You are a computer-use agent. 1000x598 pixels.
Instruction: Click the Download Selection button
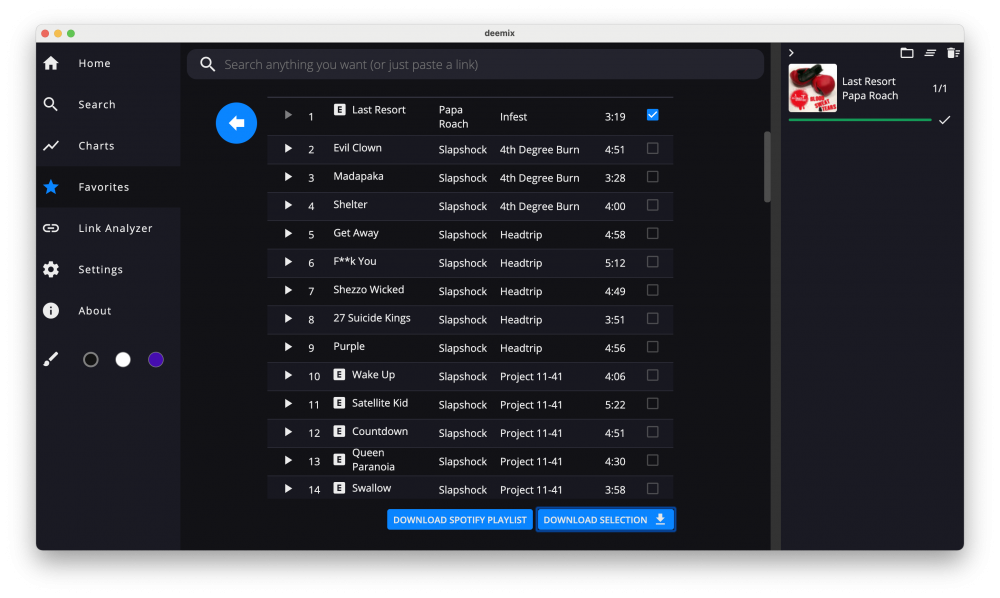(605, 520)
